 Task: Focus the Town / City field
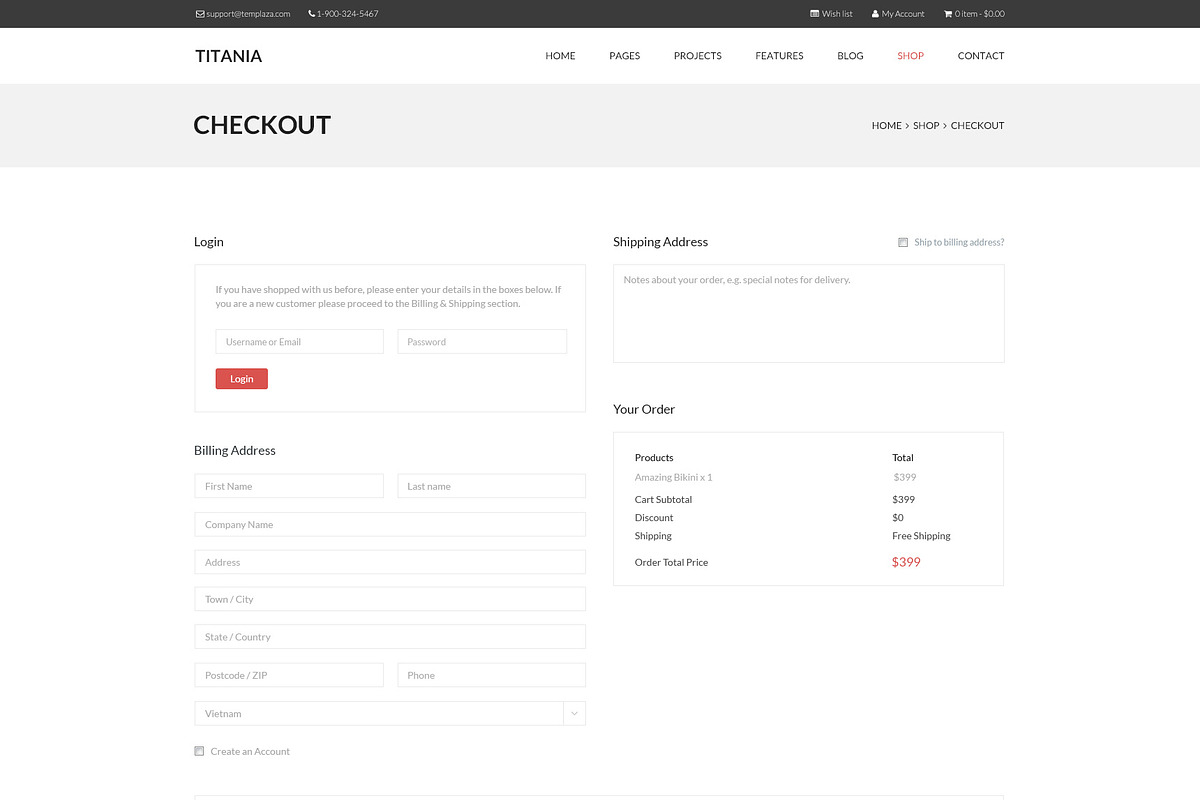click(x=390, y=599)
